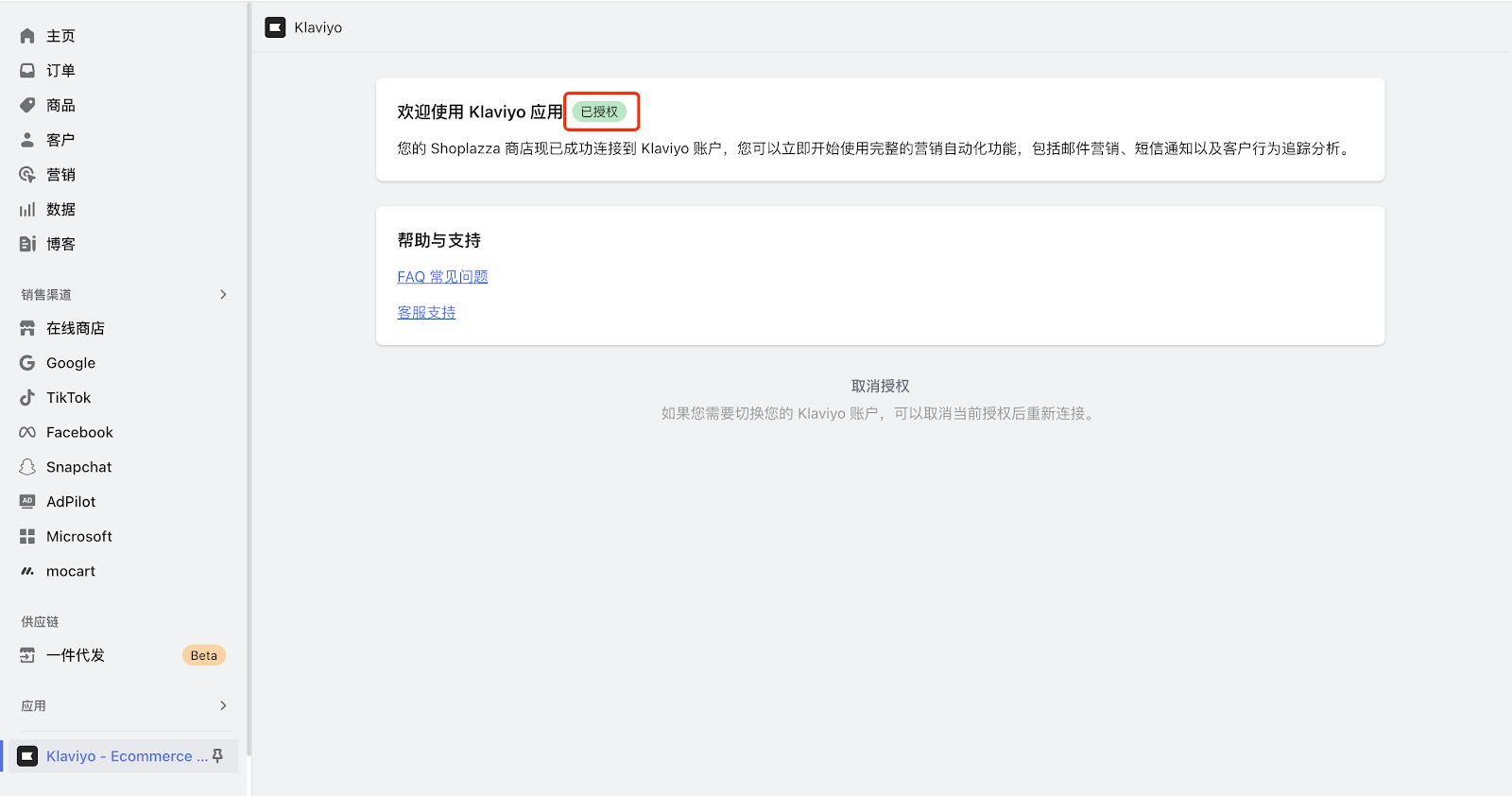Screen dimensions: 1512x796
Task: Click 取消授权 to revoke authorization
Action: (880, 386)
